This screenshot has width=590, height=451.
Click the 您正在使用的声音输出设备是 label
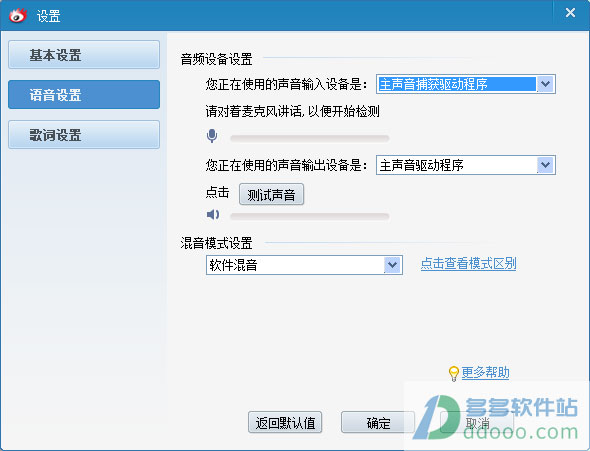pos(286,165)
